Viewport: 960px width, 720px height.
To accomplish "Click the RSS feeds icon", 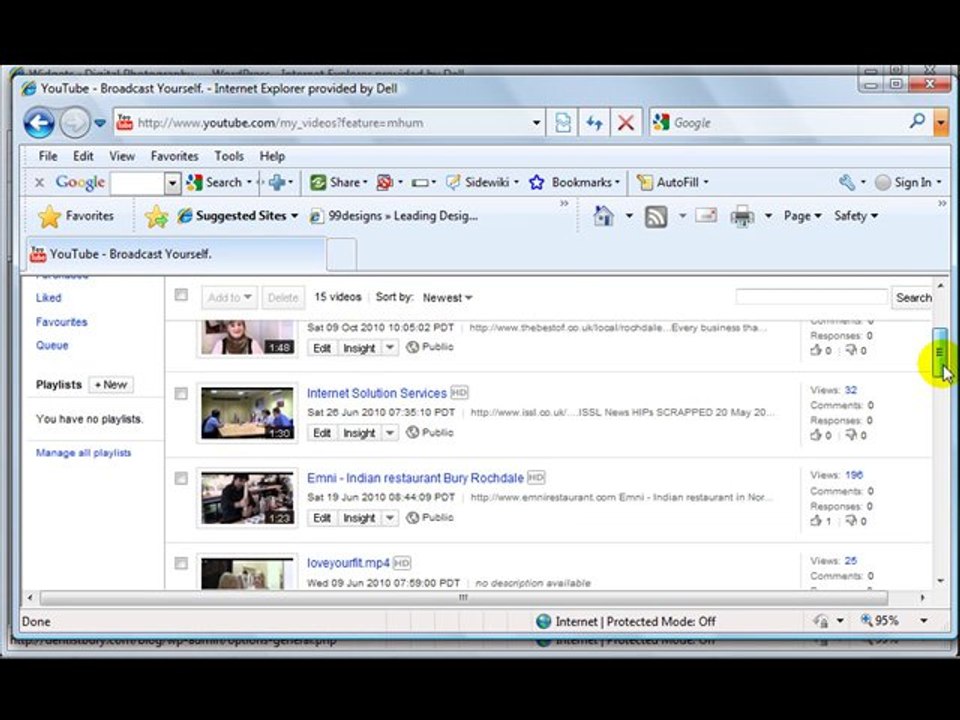I will tap(656, 216).
